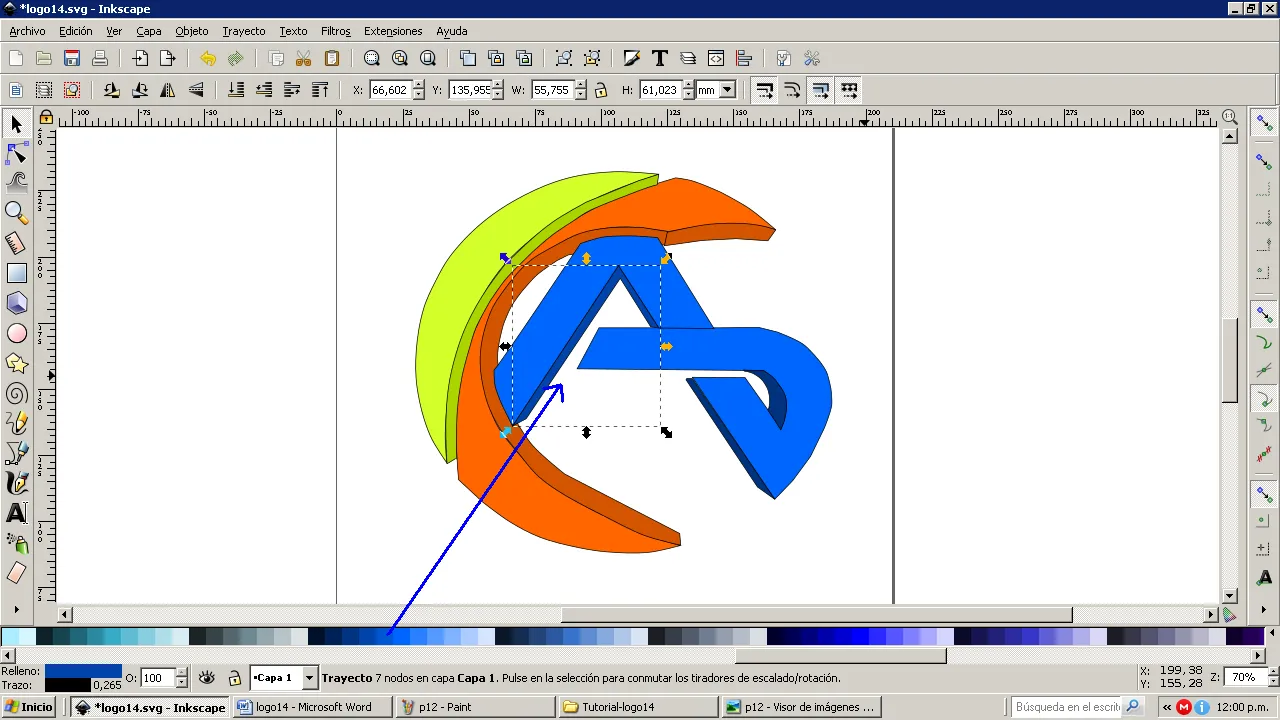
Task: Toggle scale rounded corners option
Action: click(x=792, y=90)
